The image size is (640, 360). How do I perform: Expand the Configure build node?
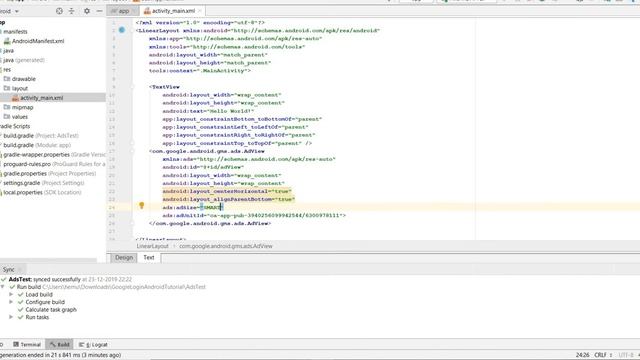point(11,302)
